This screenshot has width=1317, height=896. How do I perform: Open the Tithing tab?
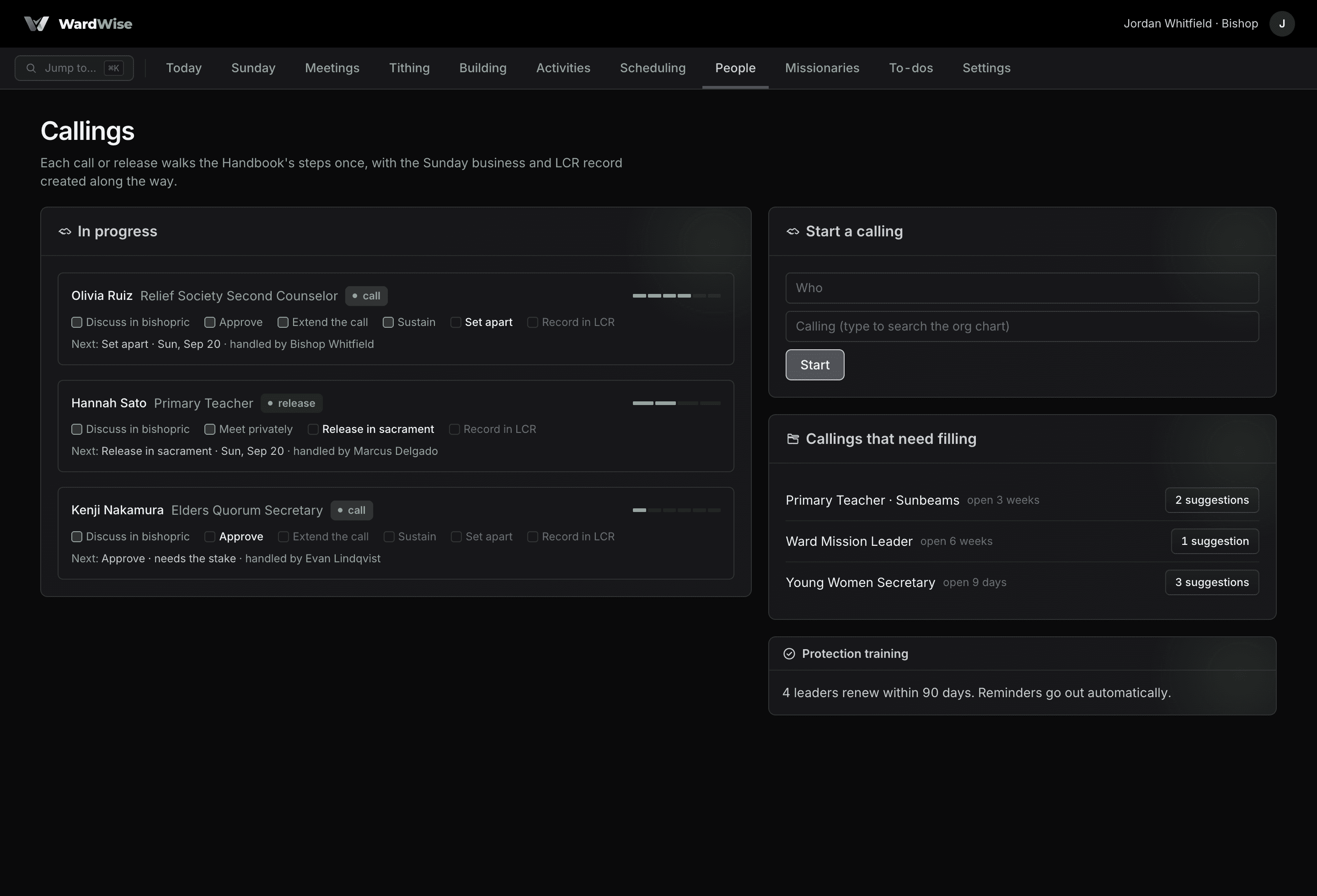point(409,68)
